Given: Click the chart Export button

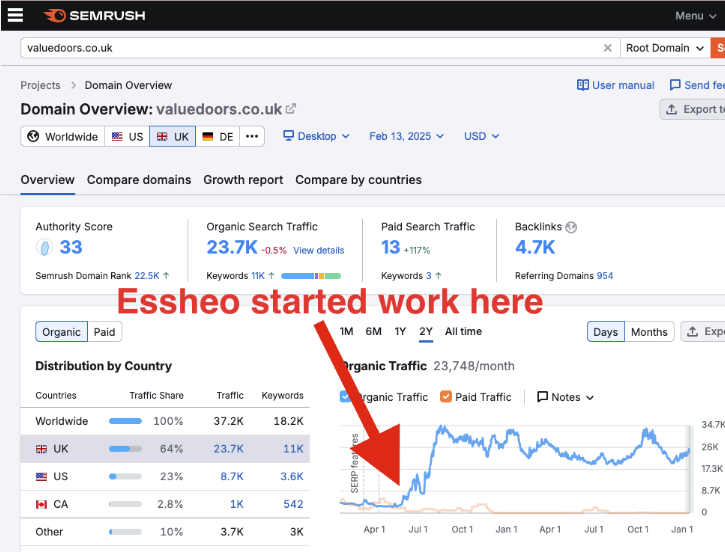Looking at the screenshot, I should [704, 332].
